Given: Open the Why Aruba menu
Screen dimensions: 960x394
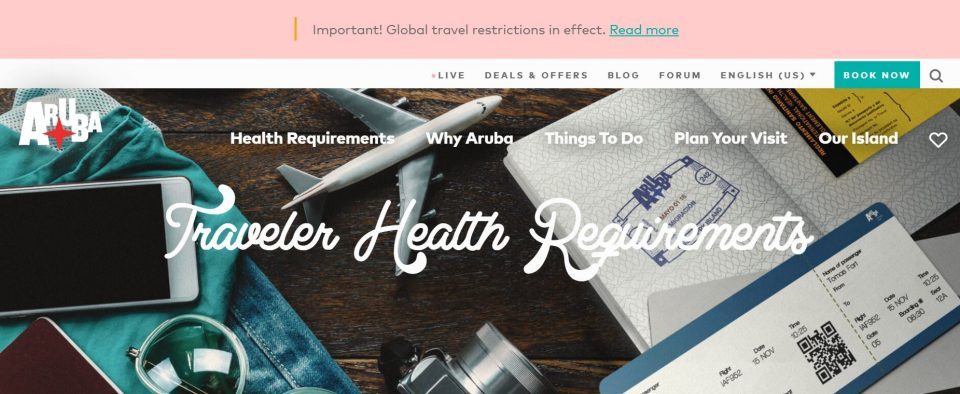Looking at the screenshot, I should [x=470, y=138].
